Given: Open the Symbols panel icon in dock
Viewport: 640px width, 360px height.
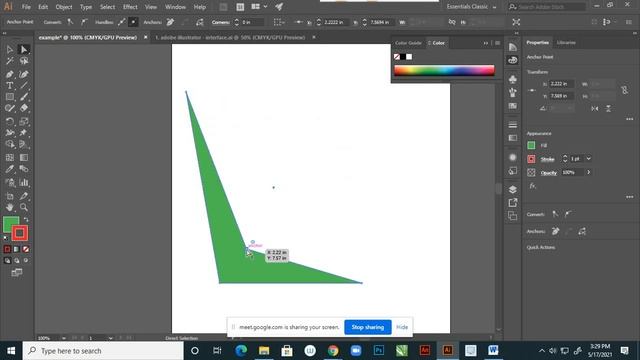Looking at the screenshot, I should (x=513, y=79).
